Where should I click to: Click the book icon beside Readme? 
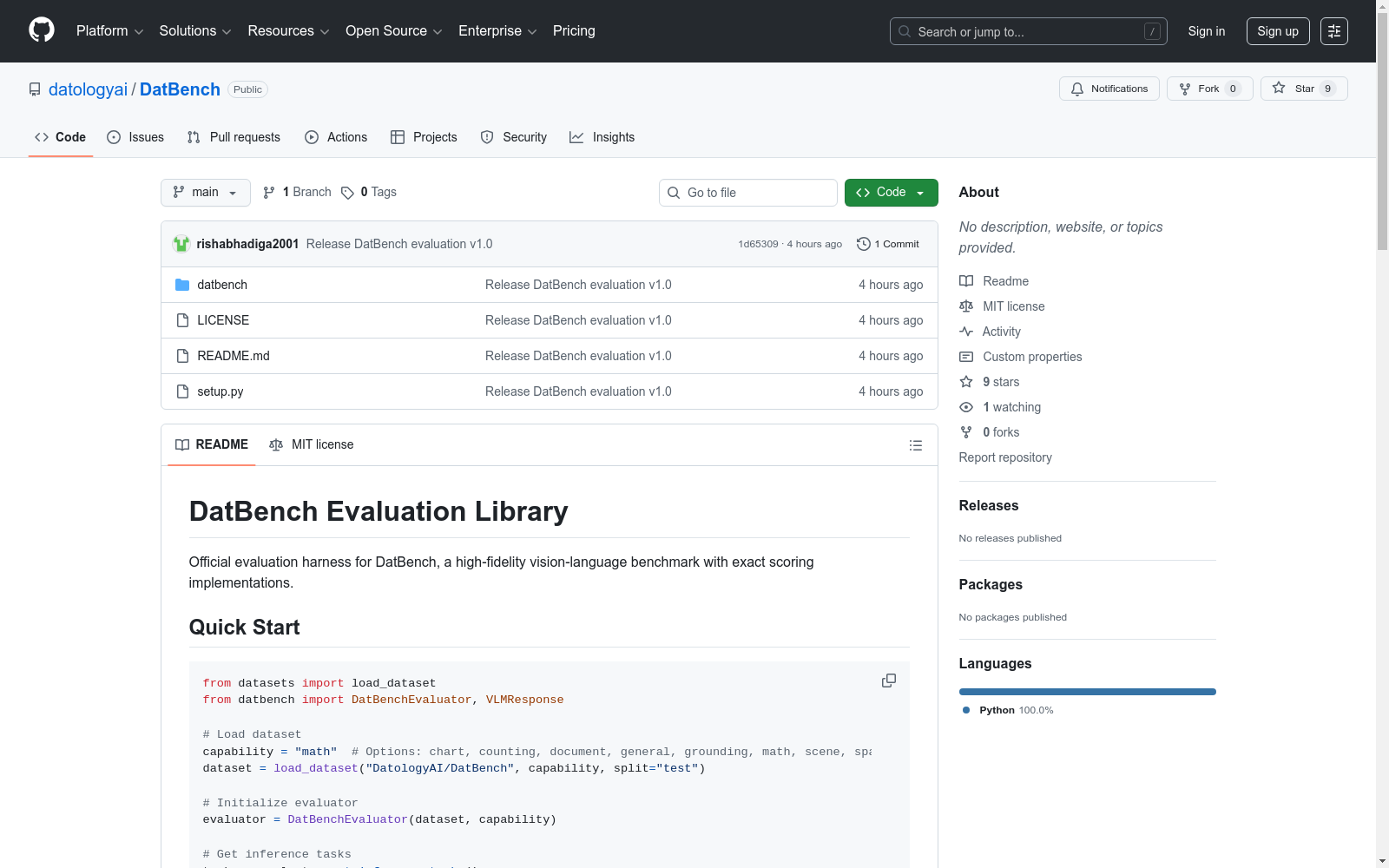[966, 281]
